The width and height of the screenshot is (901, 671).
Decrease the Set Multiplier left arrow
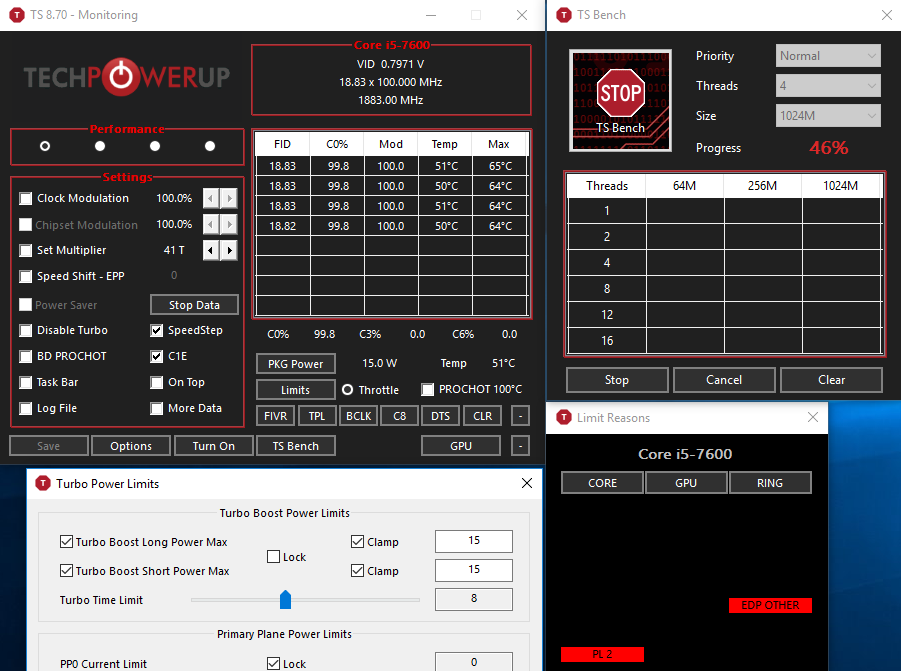(211, 250)
